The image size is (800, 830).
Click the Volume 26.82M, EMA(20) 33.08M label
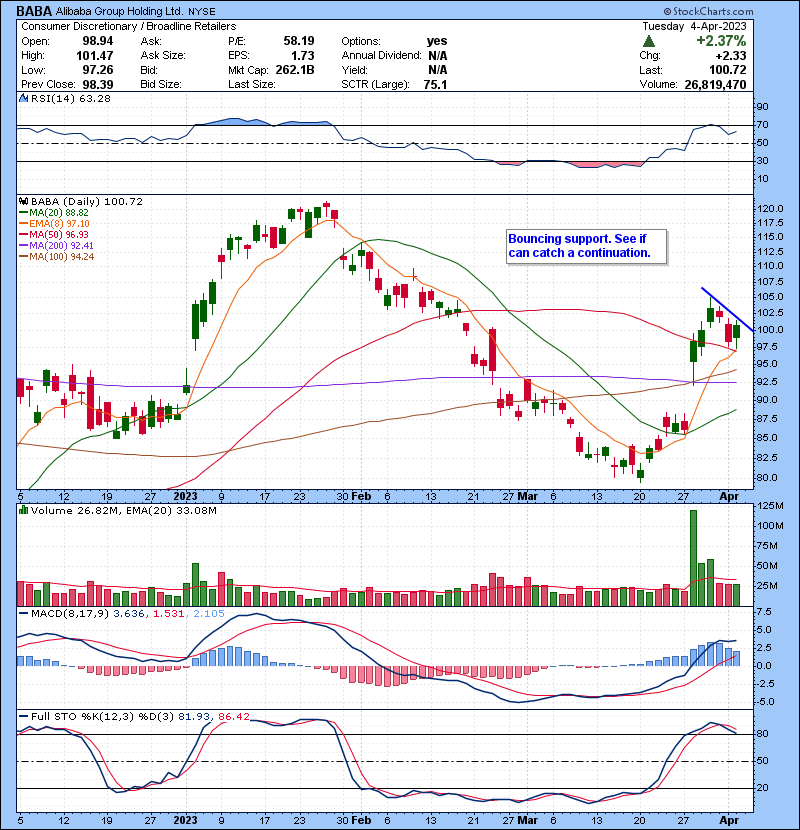click(x=124, y=510)
